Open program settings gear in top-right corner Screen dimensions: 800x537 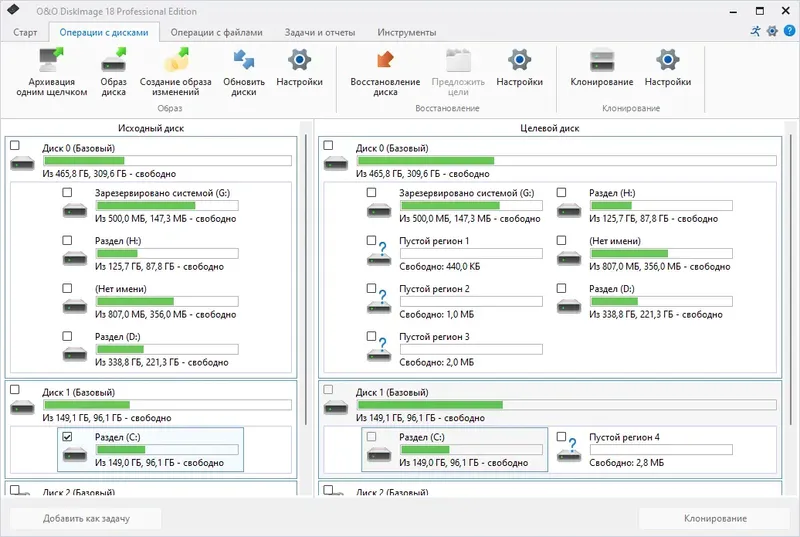coord(772,31)
